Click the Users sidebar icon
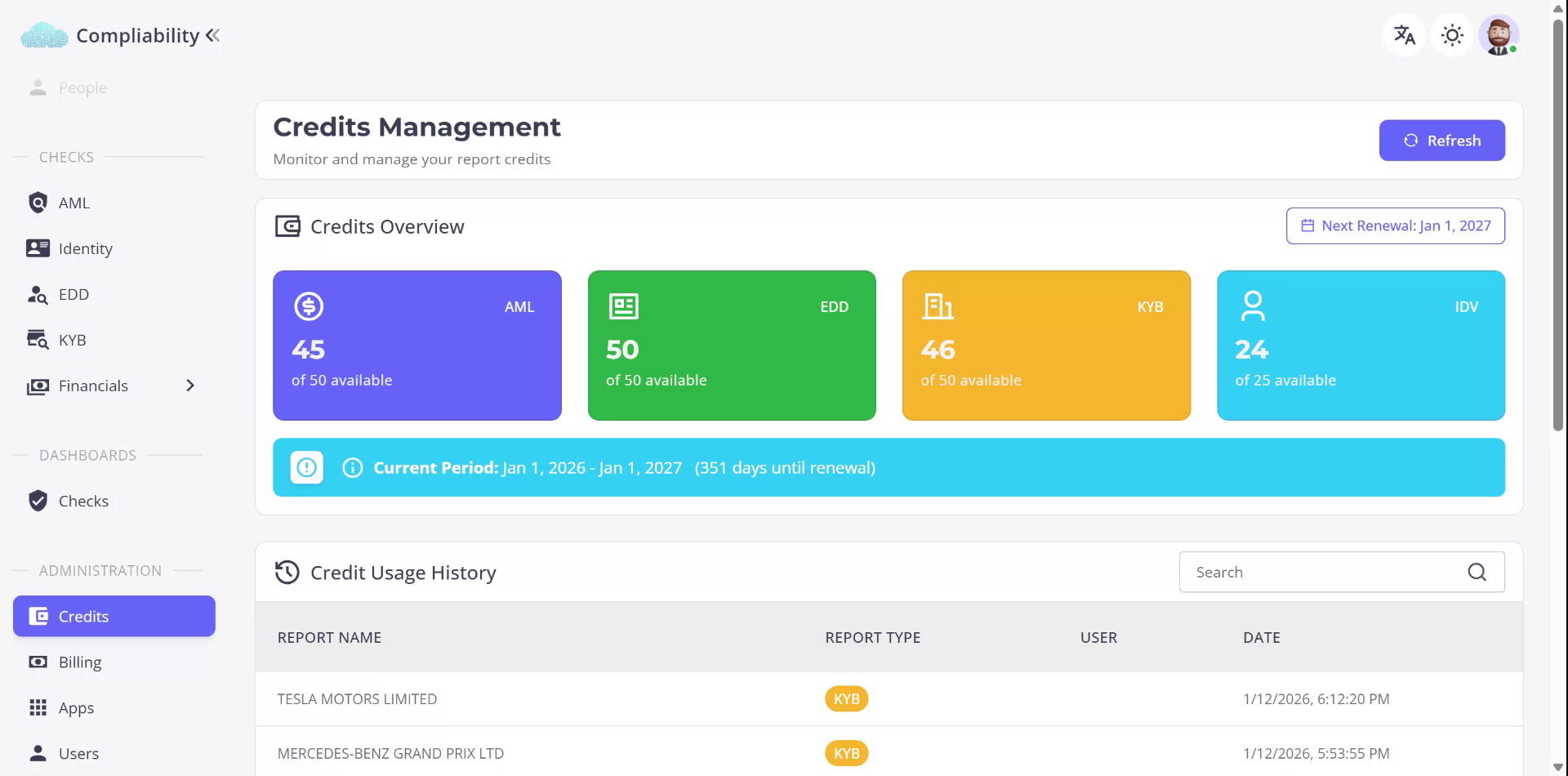Viewport: 1568px width, 776px height. click(x=38, y=753)
